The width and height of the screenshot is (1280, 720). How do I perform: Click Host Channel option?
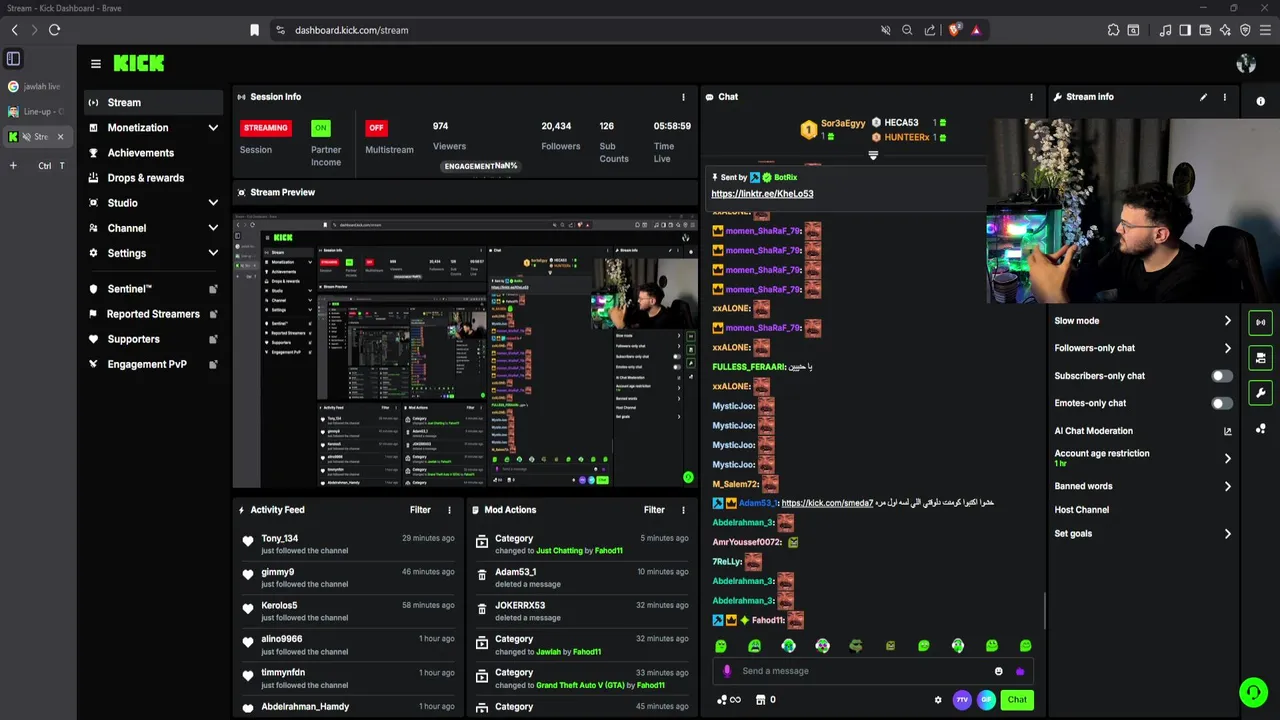tap(1081, 510)
